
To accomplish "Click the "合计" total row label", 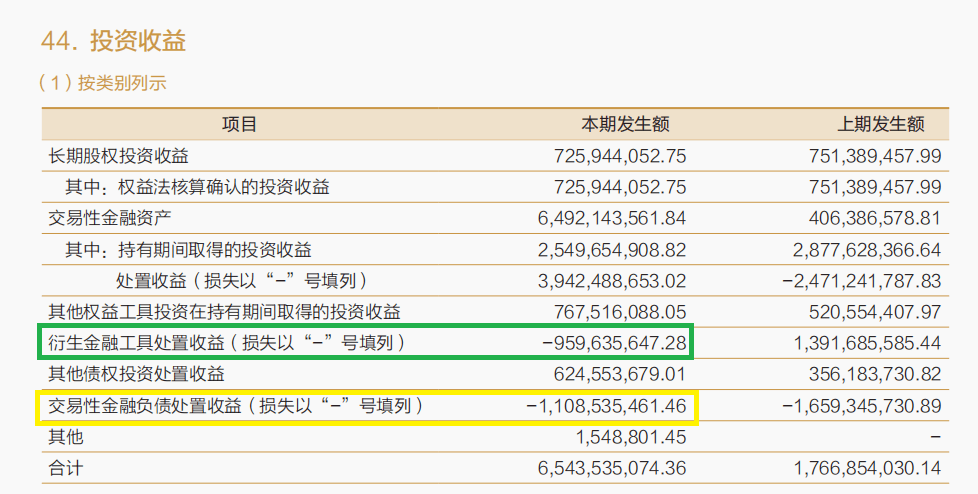I will [x=65, y=468].
